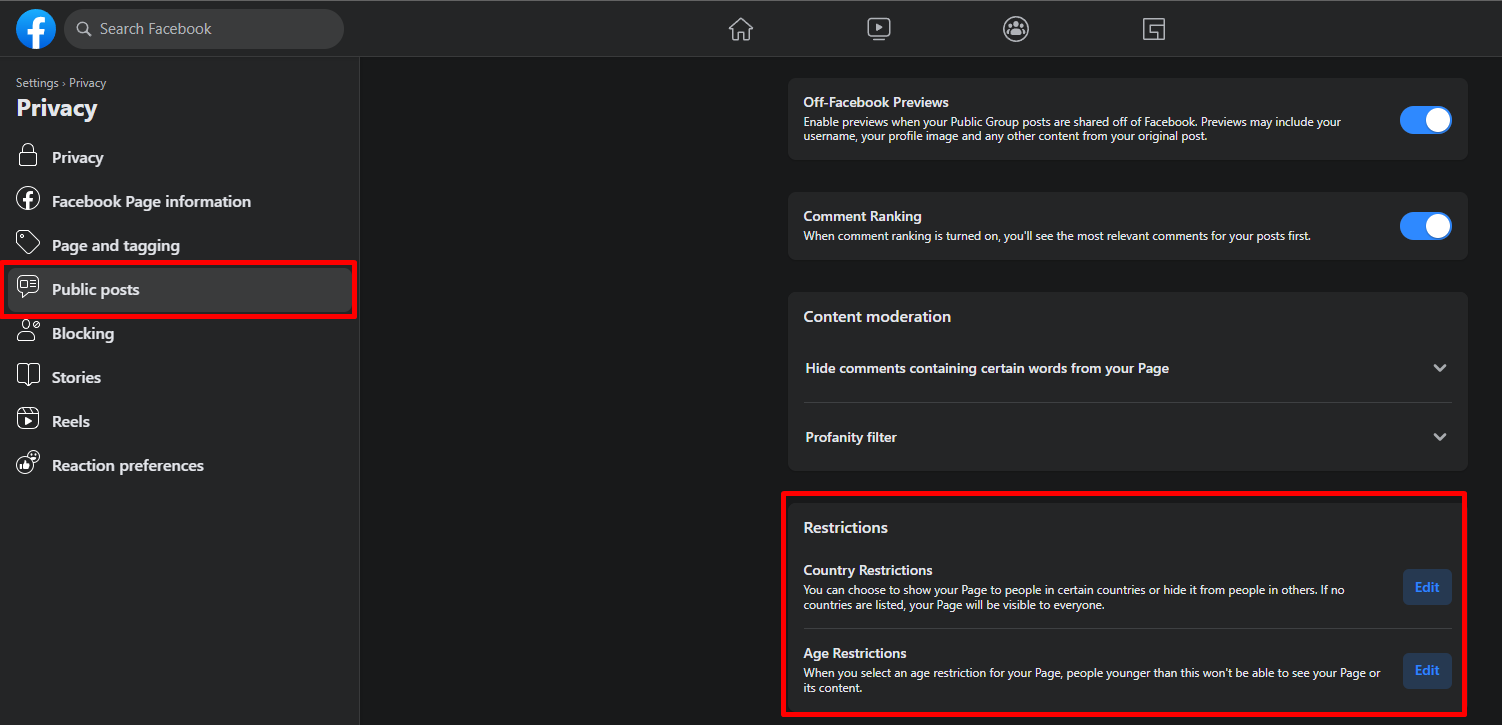Select Public posts in sidebar
The width and height of the screenshot is (1502, 725).
click(180, 289)
